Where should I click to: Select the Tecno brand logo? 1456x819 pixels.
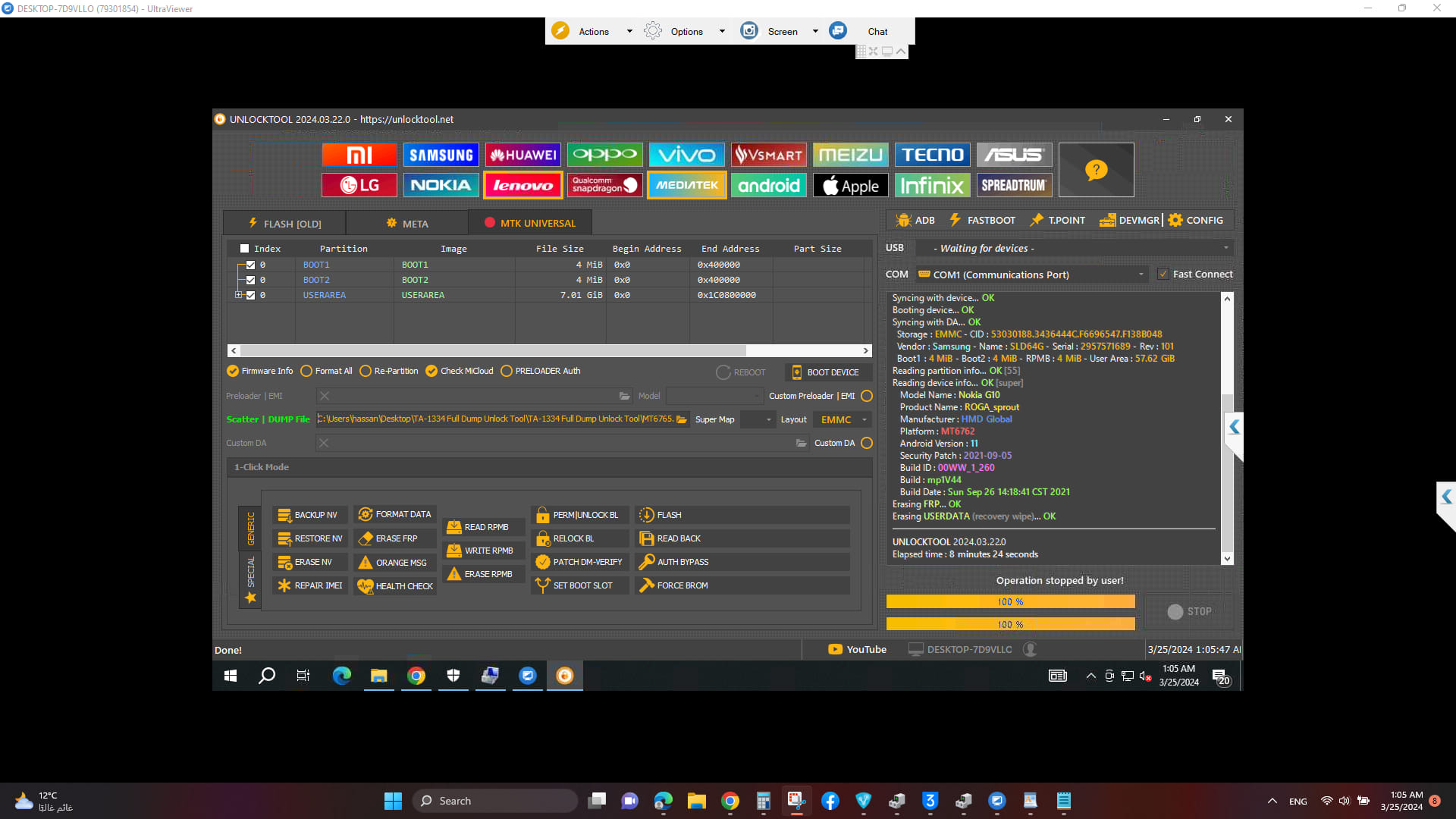point(933,155)
